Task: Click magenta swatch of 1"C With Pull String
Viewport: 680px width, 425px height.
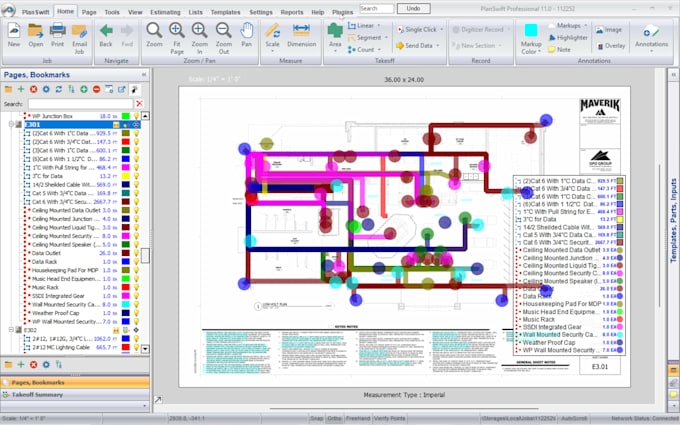Action: (x=126, y=167)
